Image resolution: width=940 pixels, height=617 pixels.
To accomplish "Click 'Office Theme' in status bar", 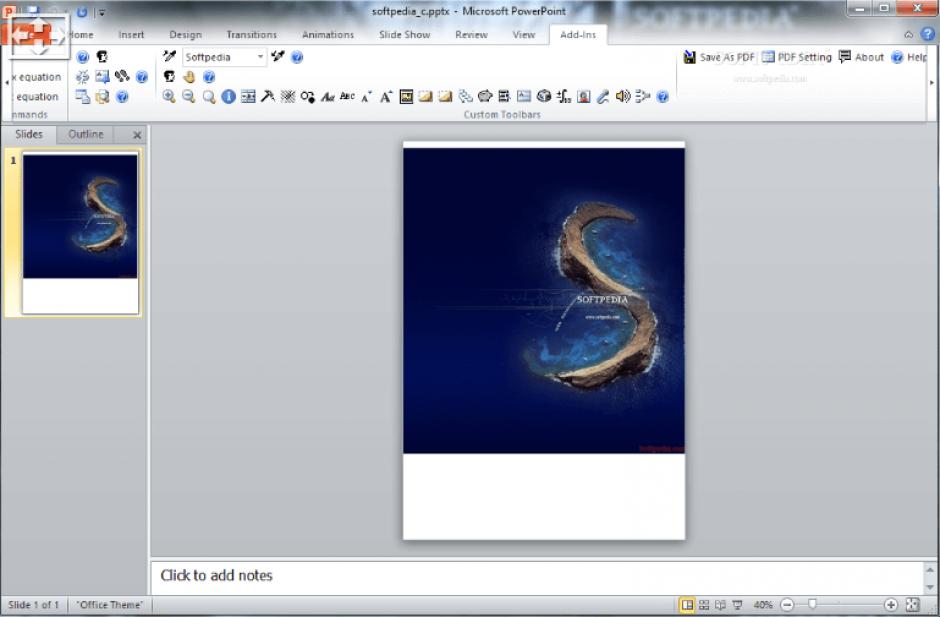I will pyautogui.click(x=110, y=605).
